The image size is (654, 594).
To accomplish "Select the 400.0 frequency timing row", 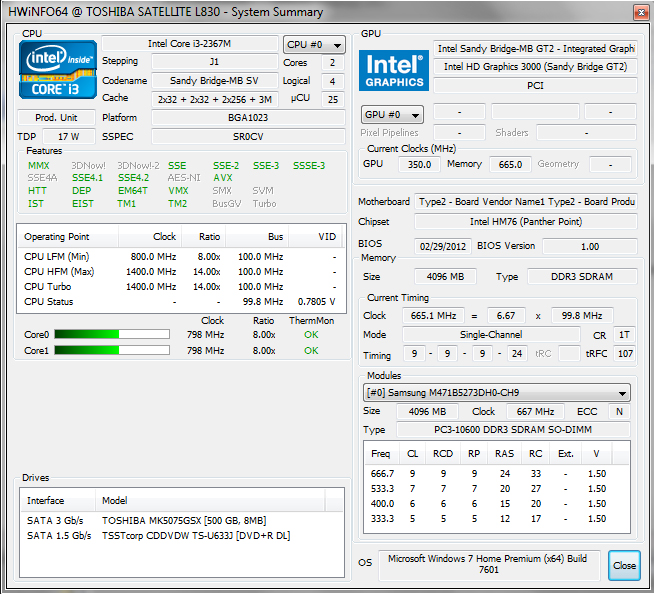I will [496, 504].
